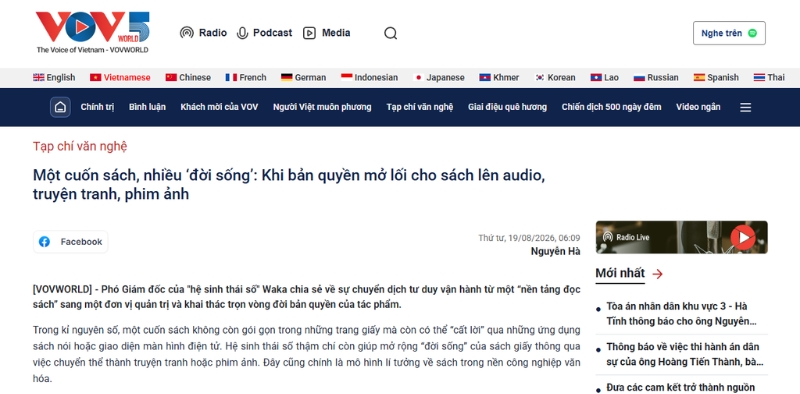Open Người Việt muôn phương menu item

[x=322, y=107]
